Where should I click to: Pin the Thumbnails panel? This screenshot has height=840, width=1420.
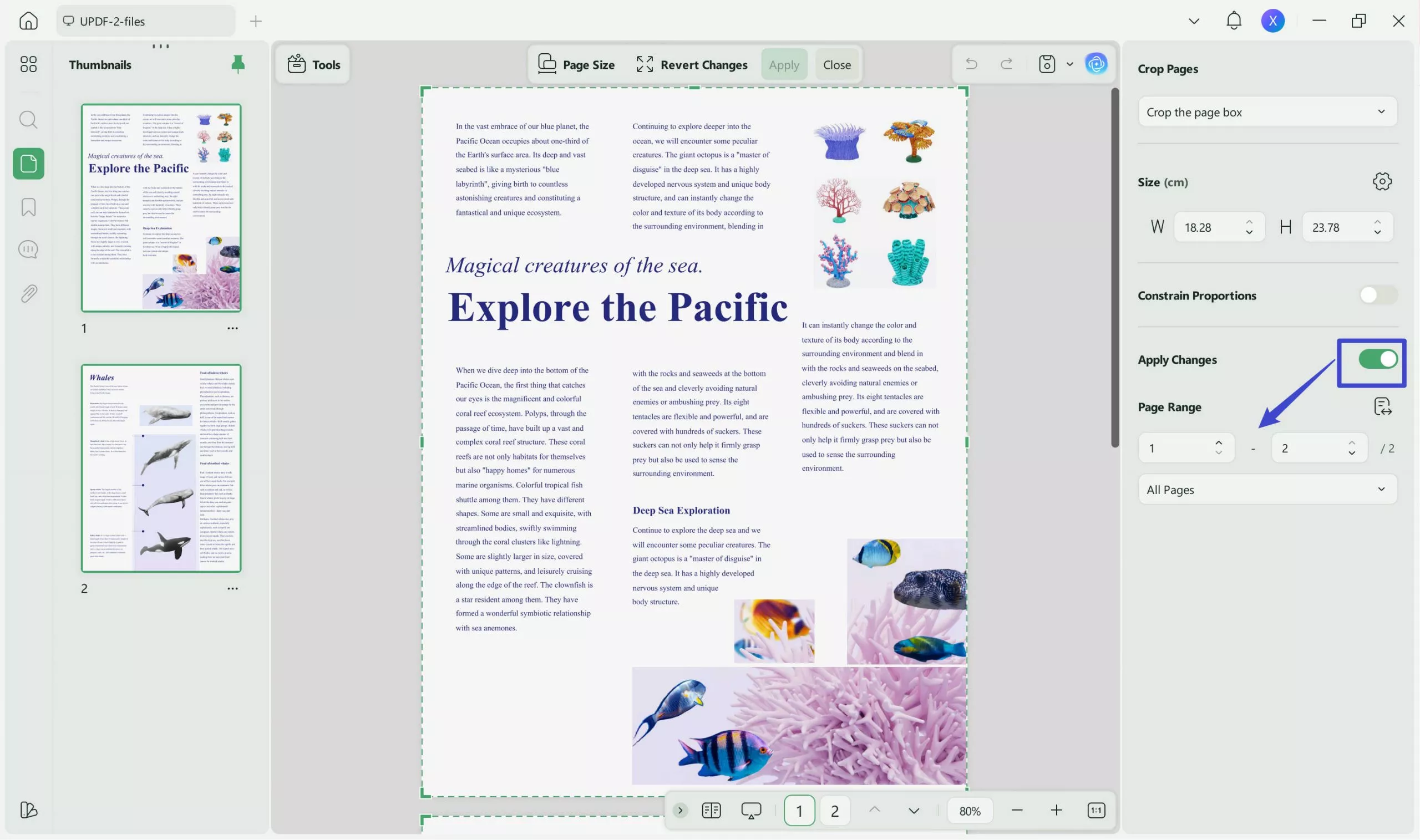click(x=238, y=64)
